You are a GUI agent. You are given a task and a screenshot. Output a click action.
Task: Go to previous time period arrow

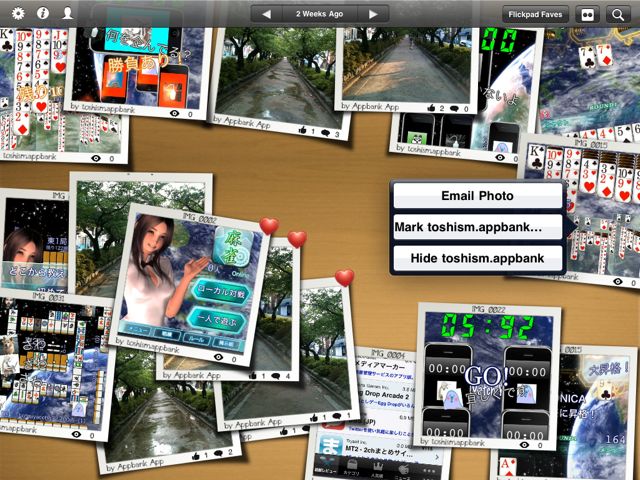pos(267,14)
